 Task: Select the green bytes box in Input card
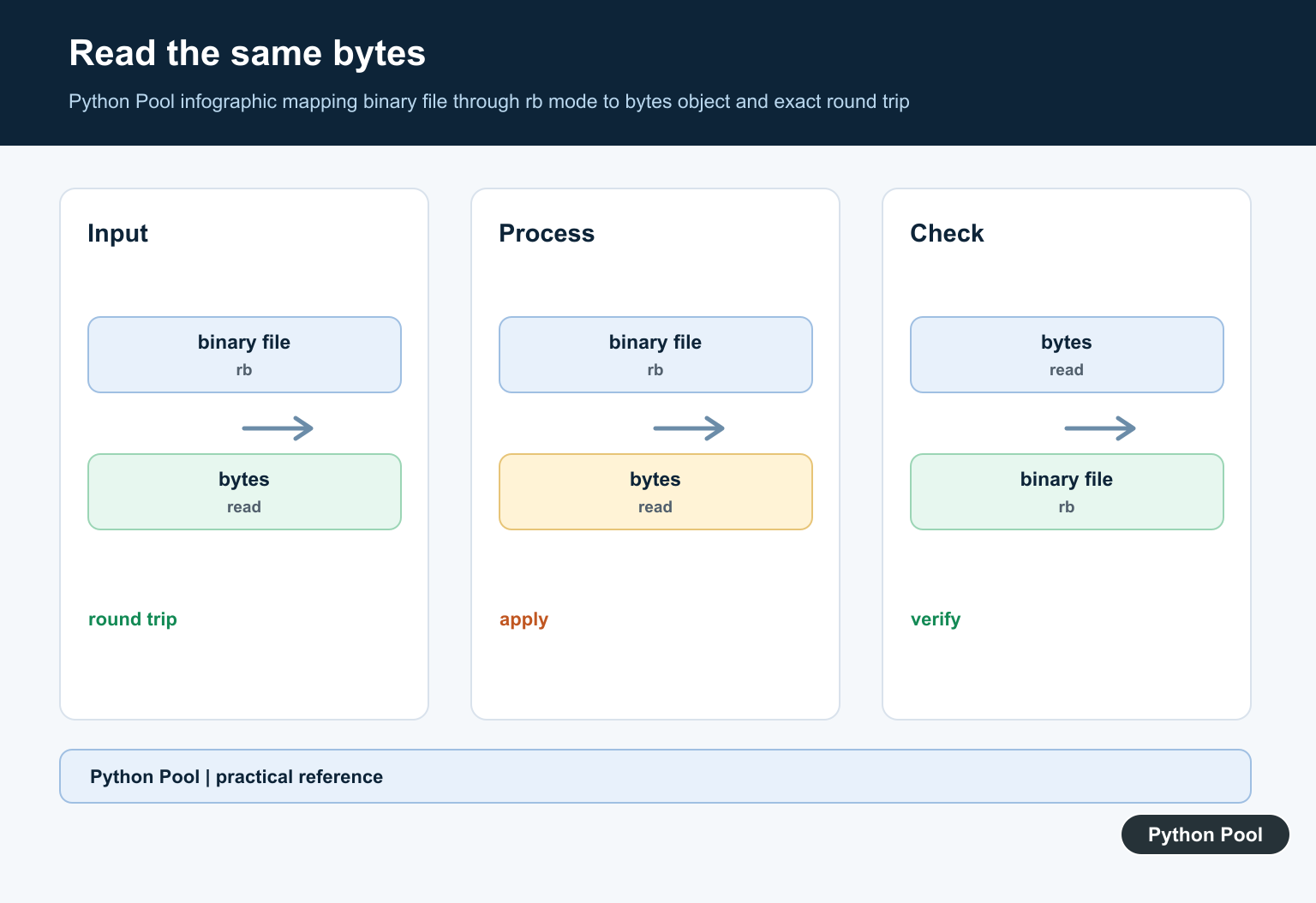click(x=244, y=492)
